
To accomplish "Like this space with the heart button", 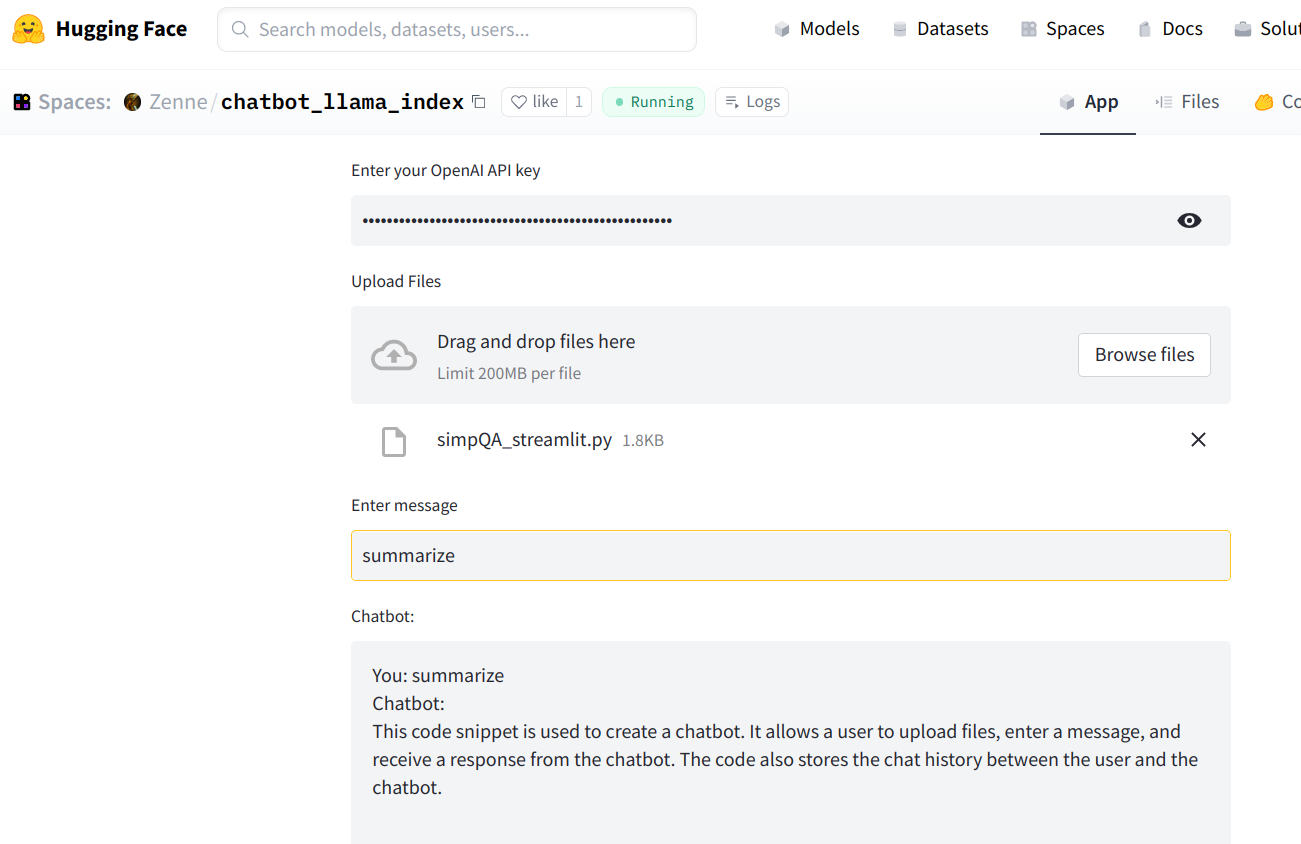I will click(x=534, y=102).
